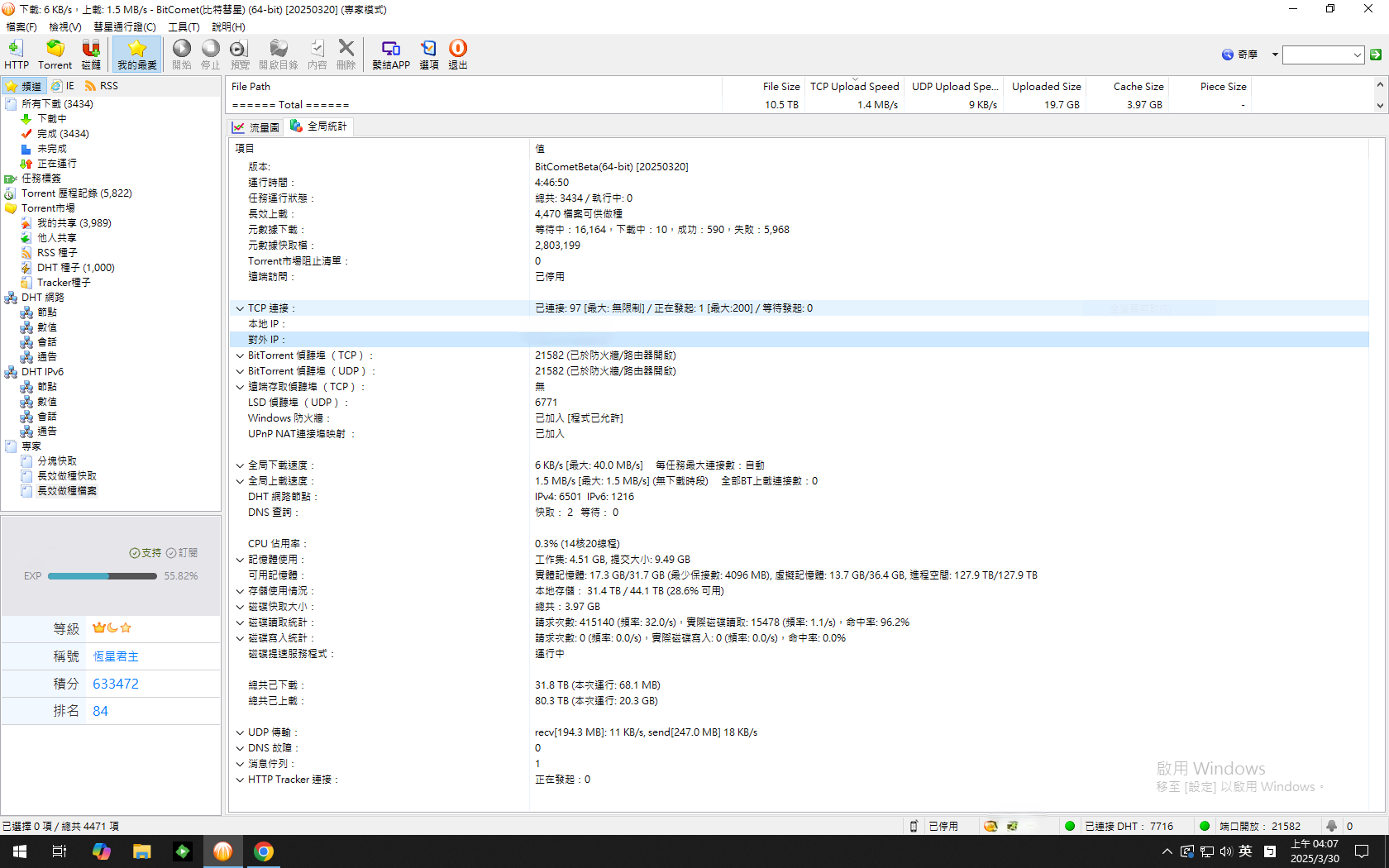Click the green go arrow beside the search box
The height and width of the screenshot is (868, 1389).
[1376, 55]
